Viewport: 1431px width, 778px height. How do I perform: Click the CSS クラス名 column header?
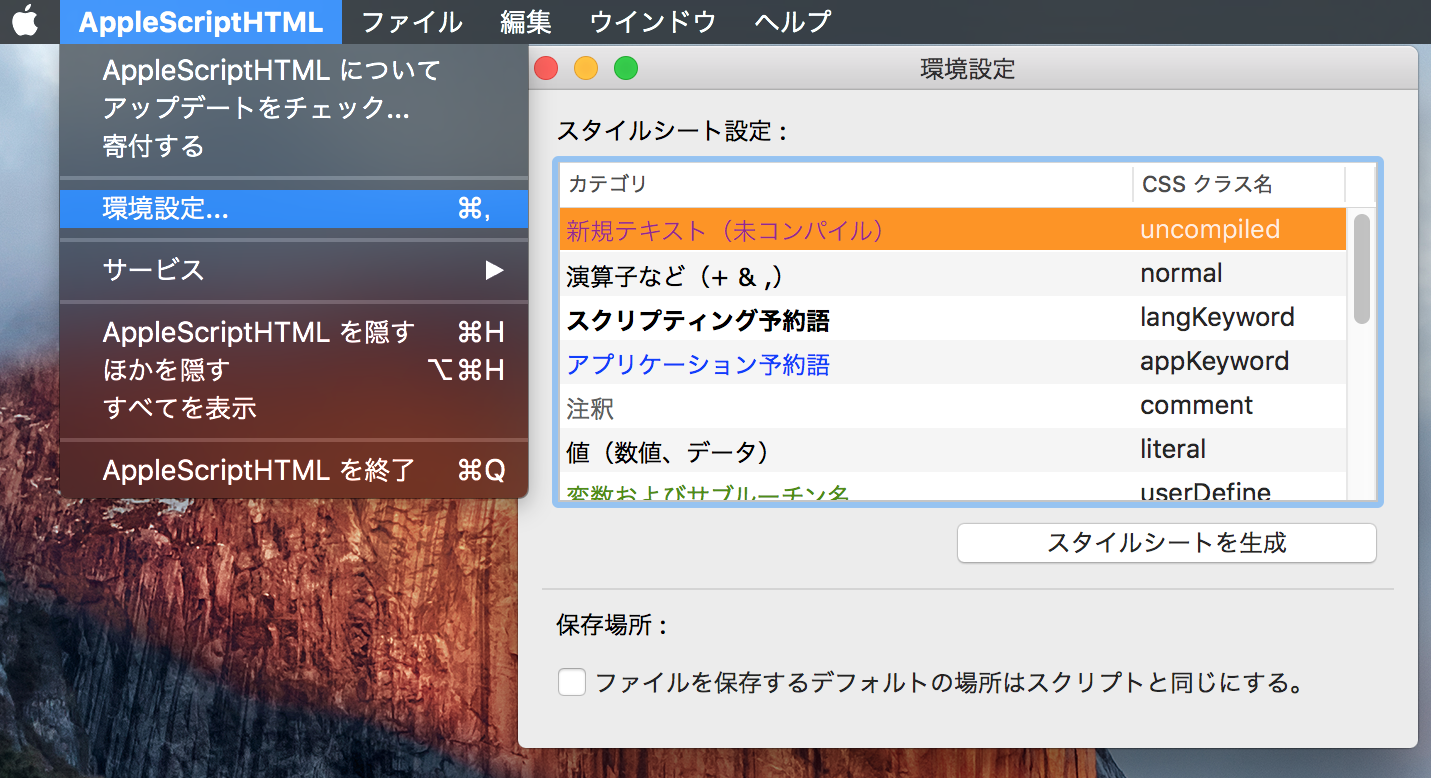pyautogui.click(x=1239, y=184)
